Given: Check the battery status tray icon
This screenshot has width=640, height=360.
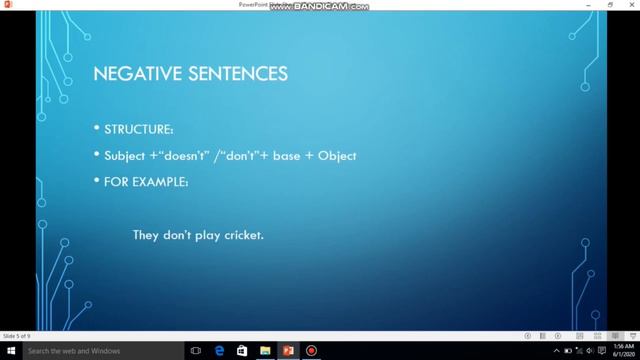Looking at the screenshot, I should [x=568, y=351].
